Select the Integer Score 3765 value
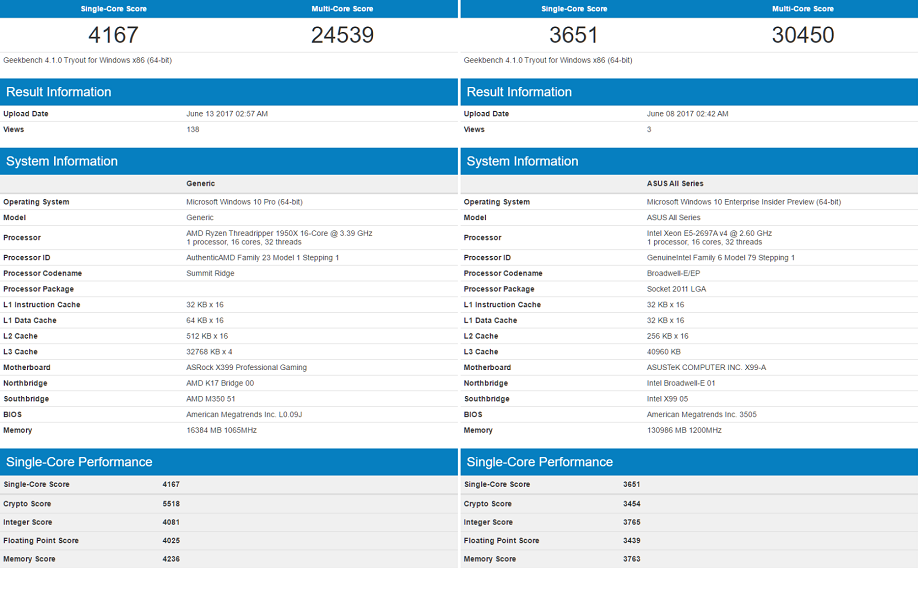This screenshot has height=600, width=919. (x=632, y=522)
